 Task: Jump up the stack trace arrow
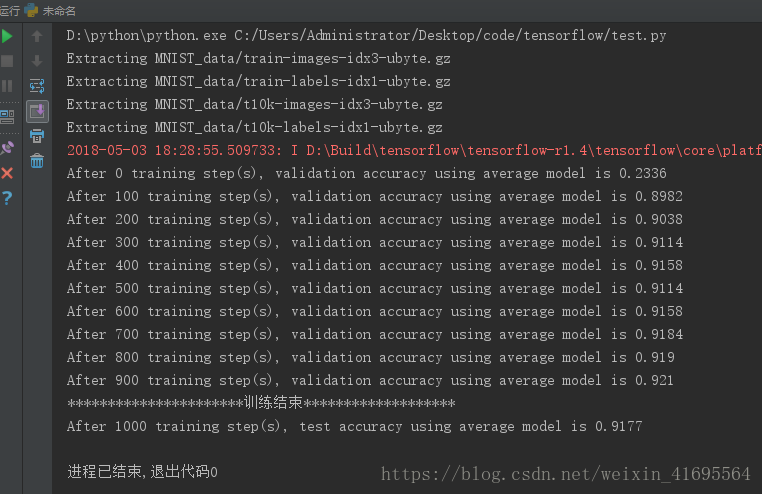tap(37, 36)
